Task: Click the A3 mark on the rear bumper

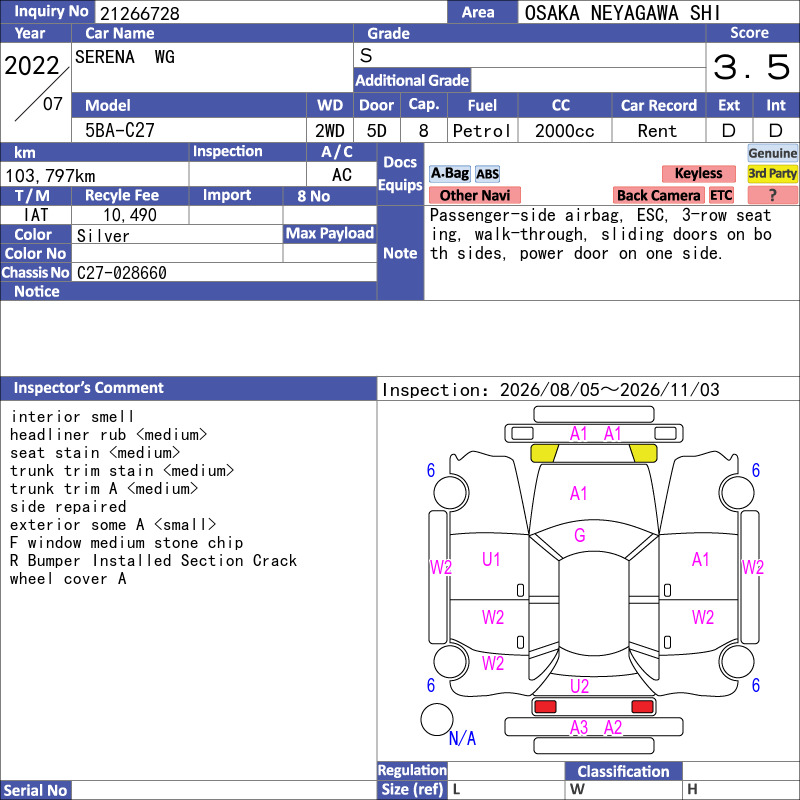Action: click(579, 728)
